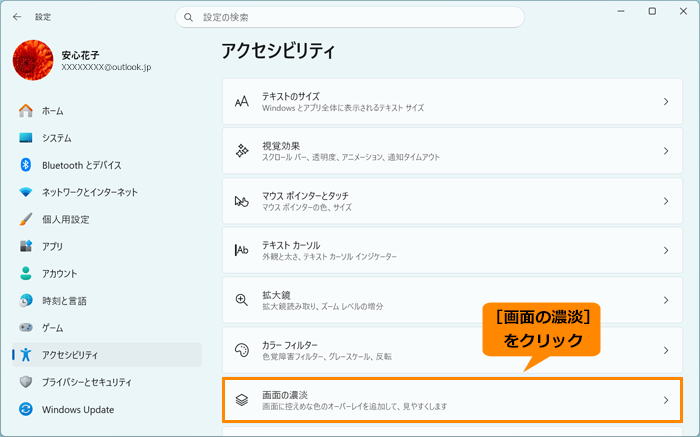The width and height of the screenshot is (700, 437).
Task: Expand the 画面の濃淡 row chevron
Action: (x=666, y=400)
